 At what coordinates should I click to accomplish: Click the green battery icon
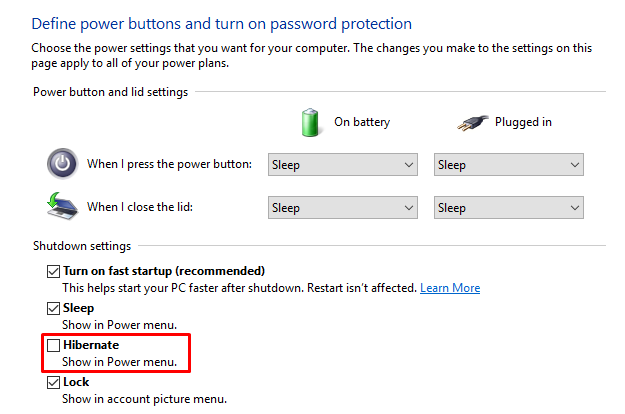click(x=312, y=122)
